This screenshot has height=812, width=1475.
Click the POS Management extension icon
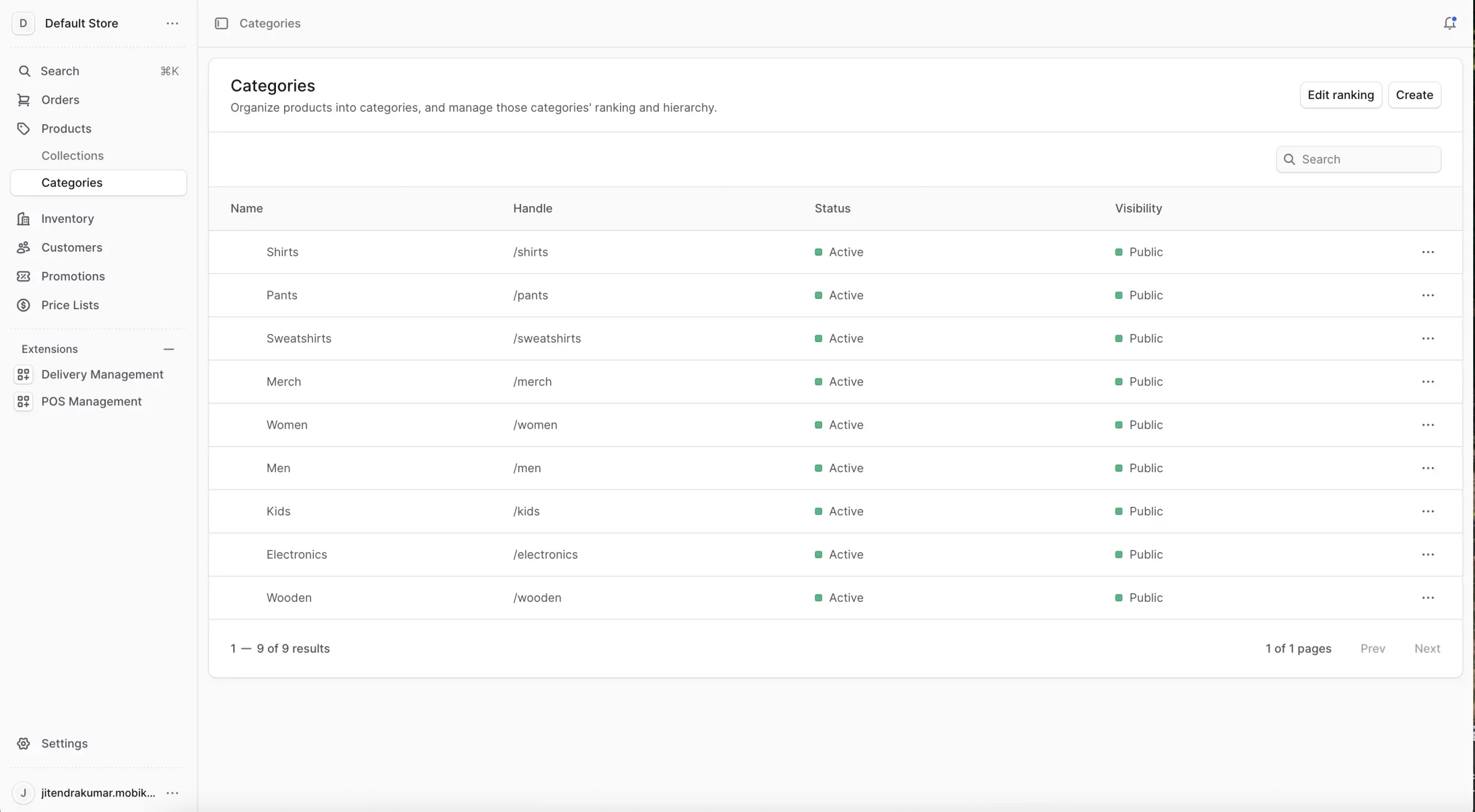point(24,401)
